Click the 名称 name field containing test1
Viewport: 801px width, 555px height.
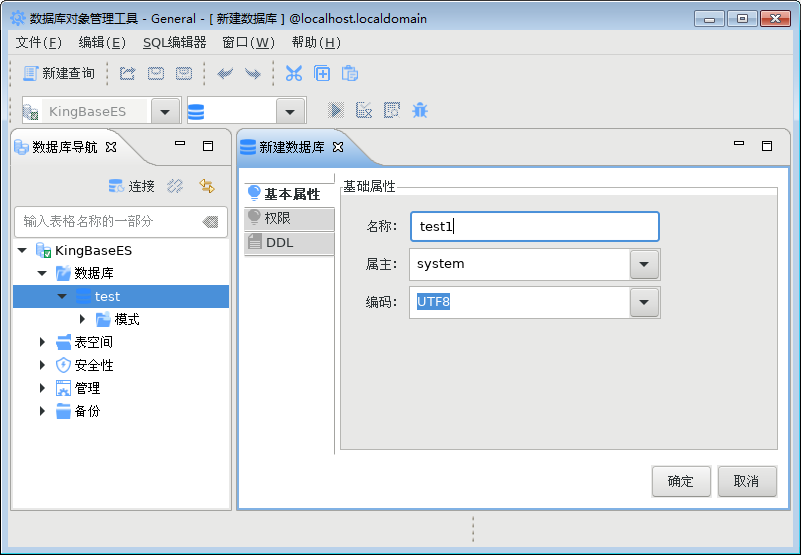535,226
